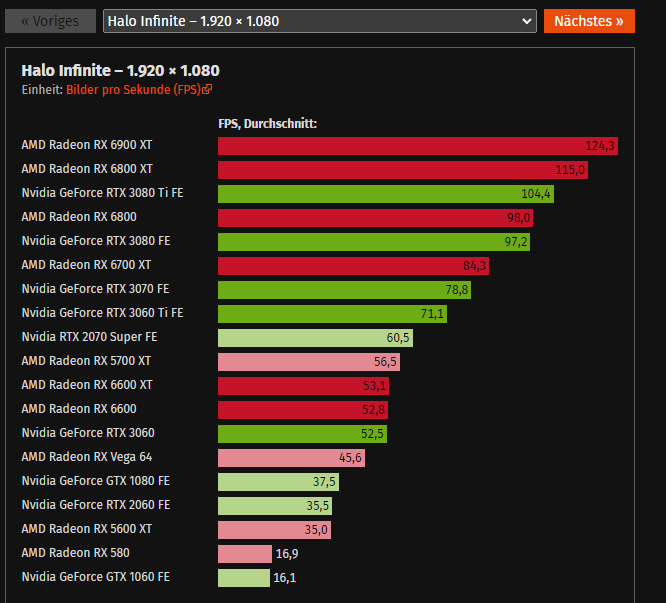Click the 45,6 FPS pink bar
The width and height of the screenshot is (666, 603).
point(291,458)
